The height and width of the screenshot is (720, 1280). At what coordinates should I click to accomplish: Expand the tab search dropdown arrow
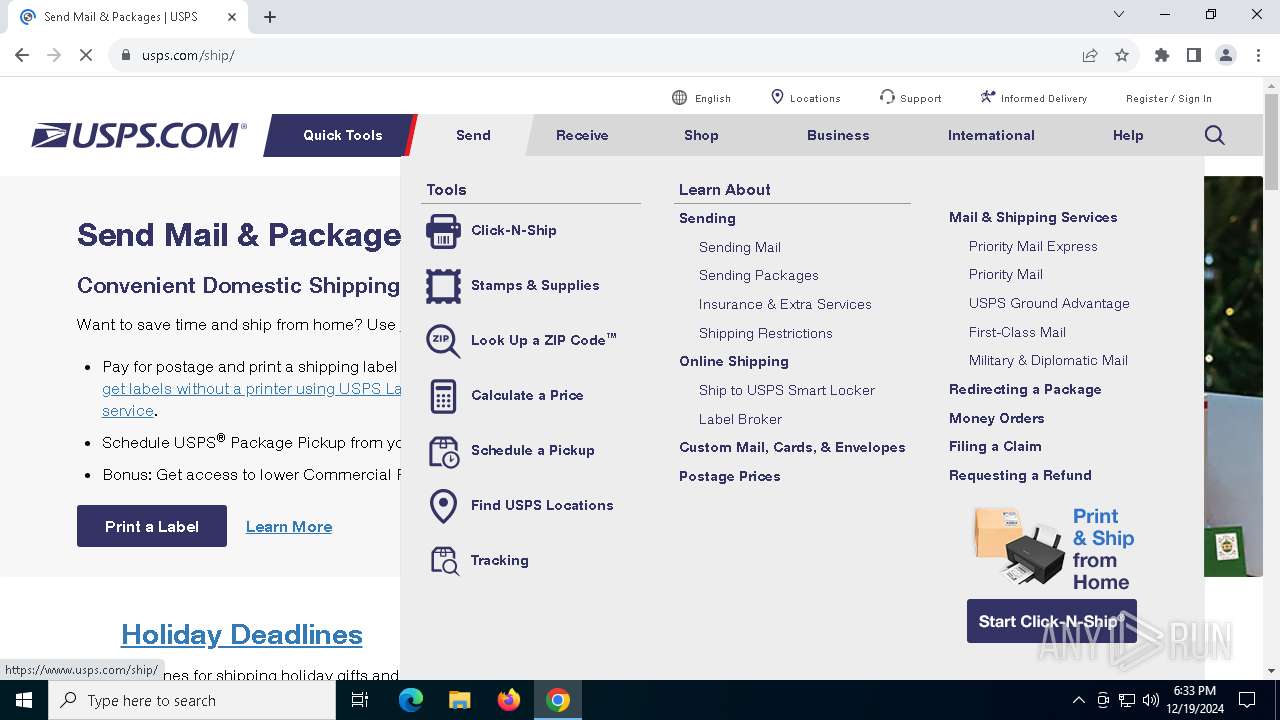coord(1119,15)
